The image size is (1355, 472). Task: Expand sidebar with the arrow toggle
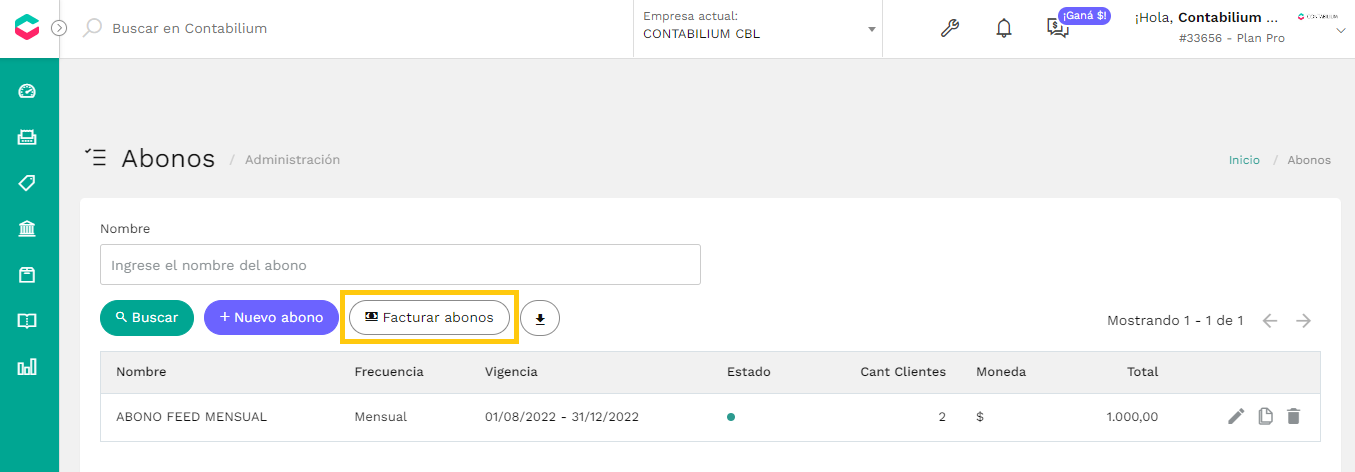point(58,28)
